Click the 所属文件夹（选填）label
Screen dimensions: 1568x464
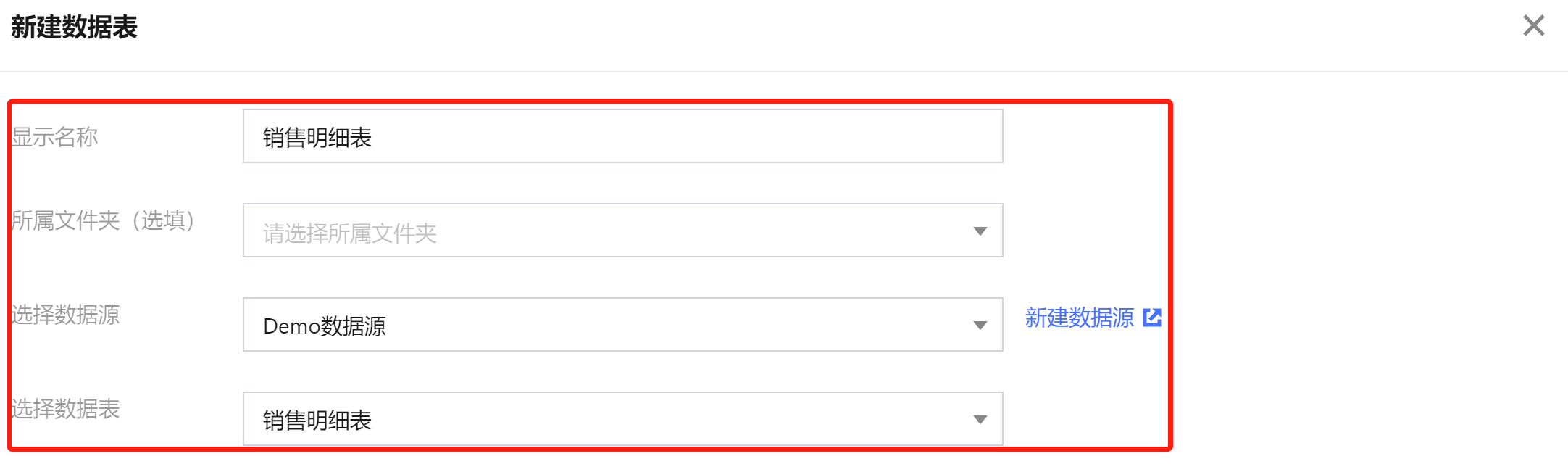[103, 220]
